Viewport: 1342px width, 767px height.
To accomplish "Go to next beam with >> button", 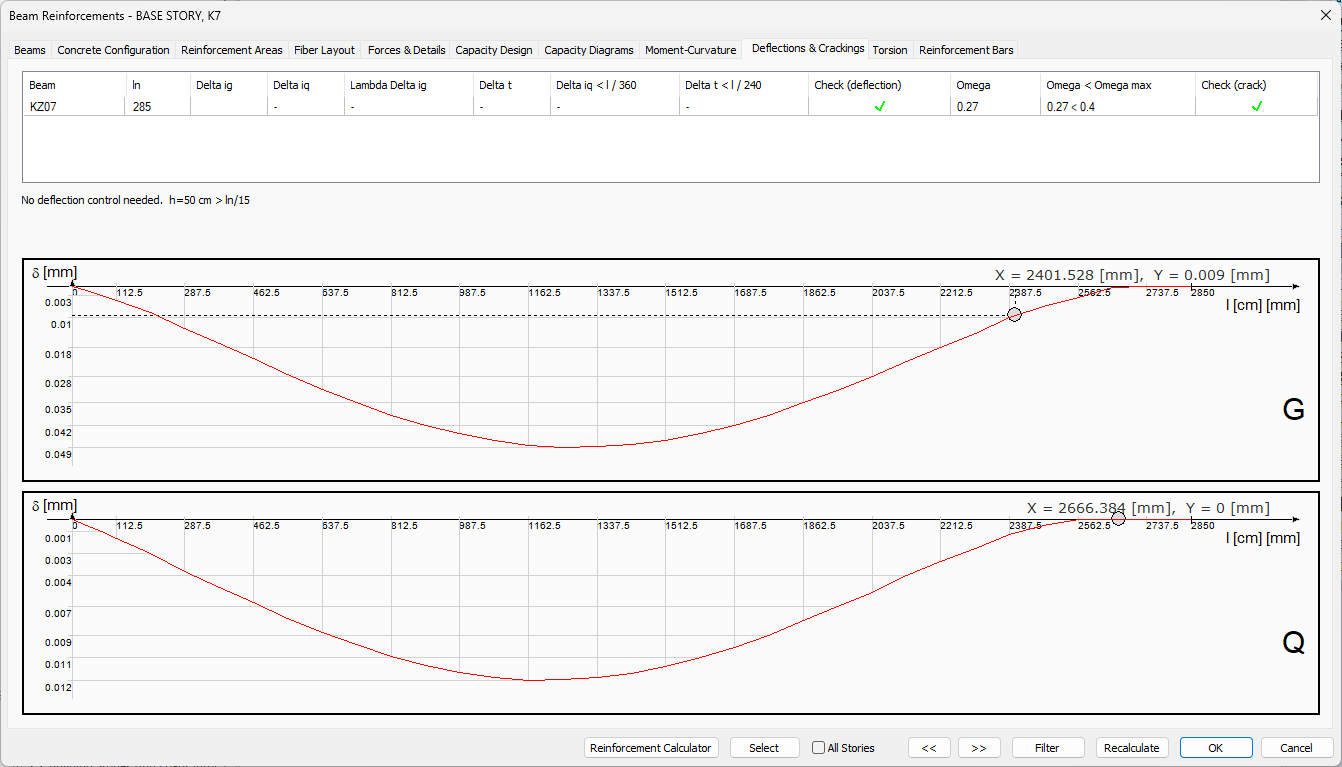I will [979, 748].
